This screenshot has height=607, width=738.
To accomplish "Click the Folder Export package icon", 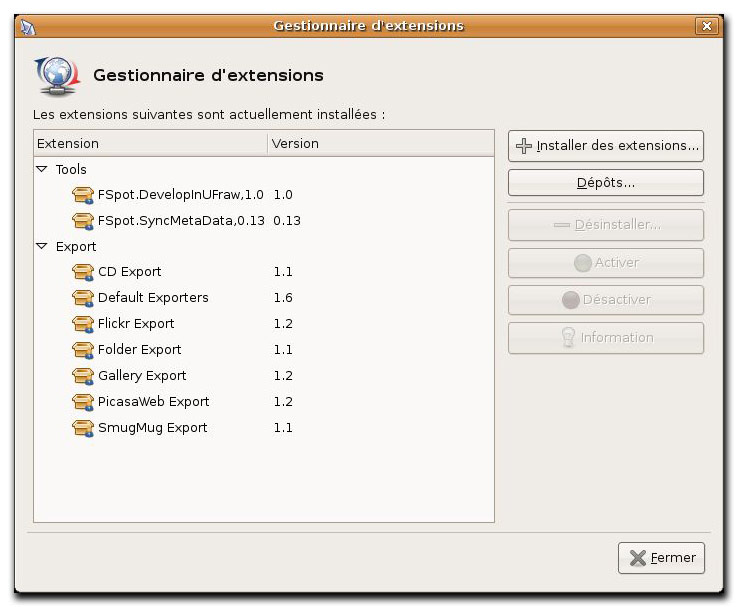I will (x=83, y=350).
